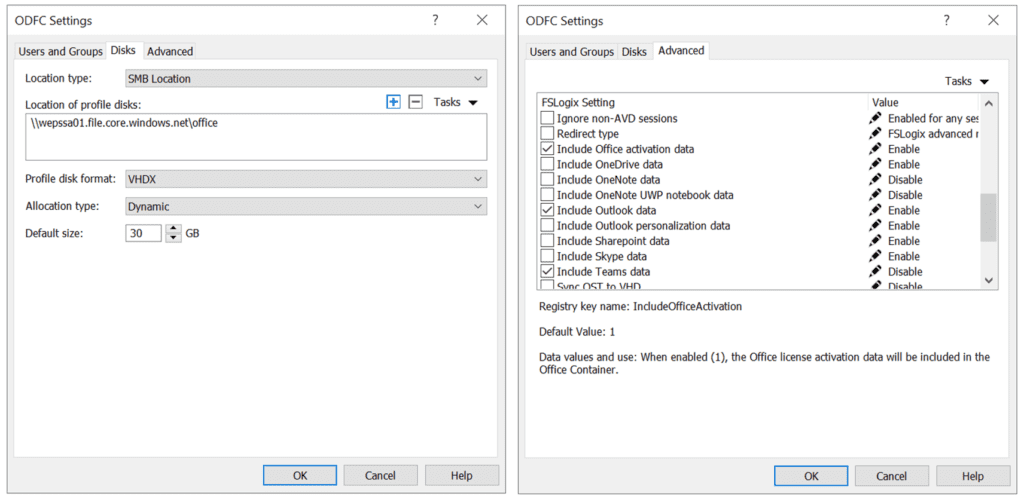
Task: Open the Disks tab in right dialog
Action: [634, 51]
